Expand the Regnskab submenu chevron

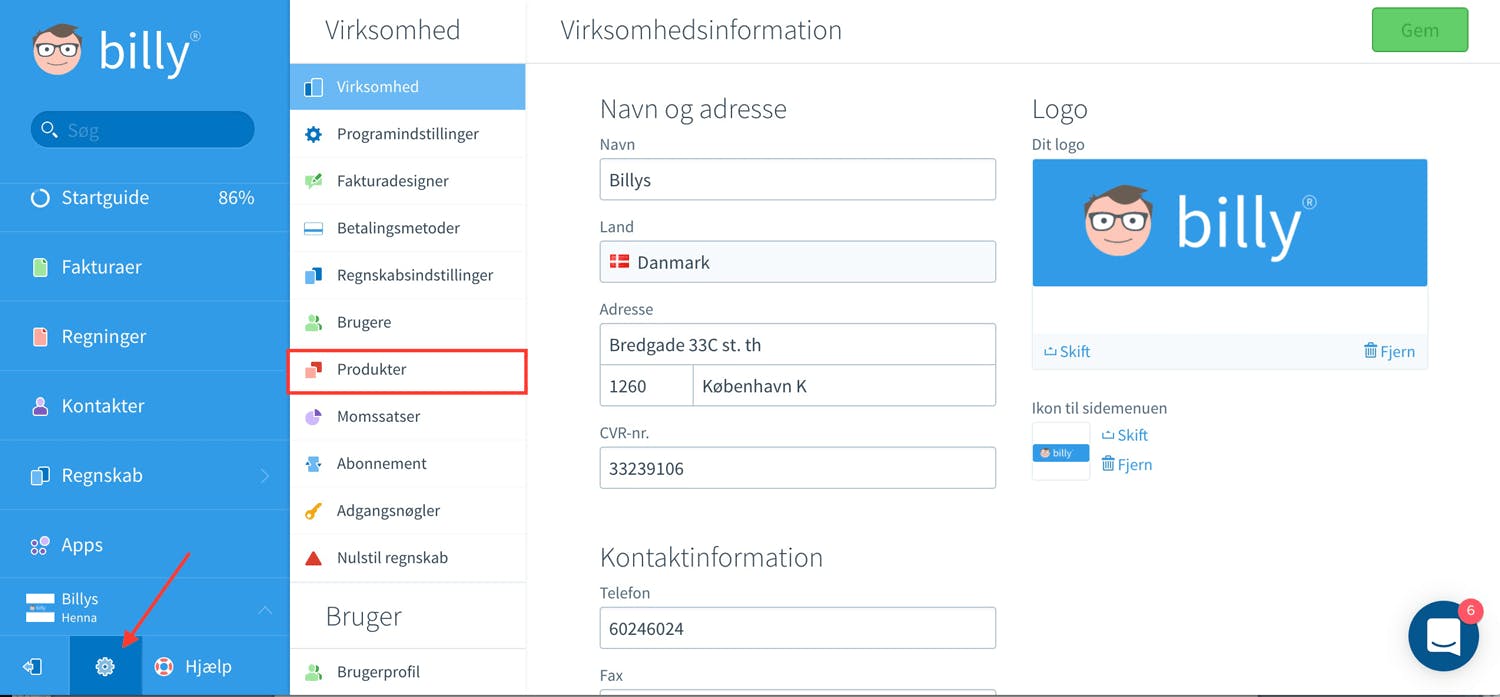pos(265,476)
